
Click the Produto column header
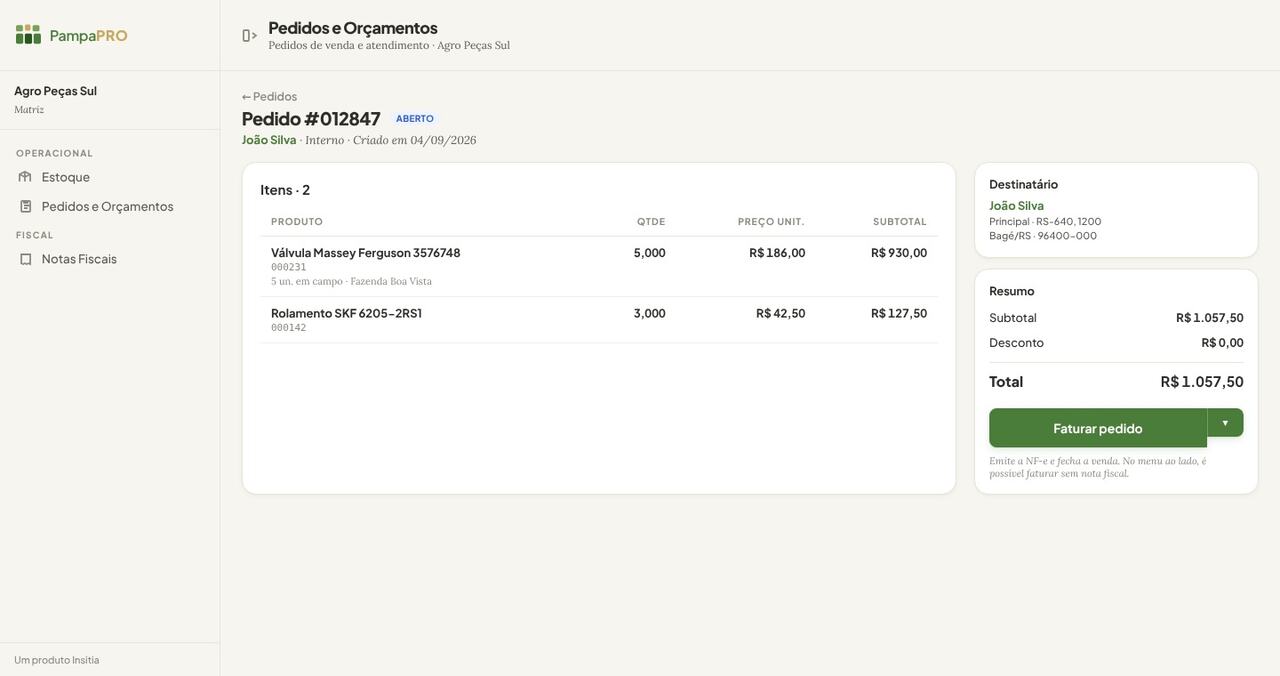pyautogui.click(x=297, y=222)
